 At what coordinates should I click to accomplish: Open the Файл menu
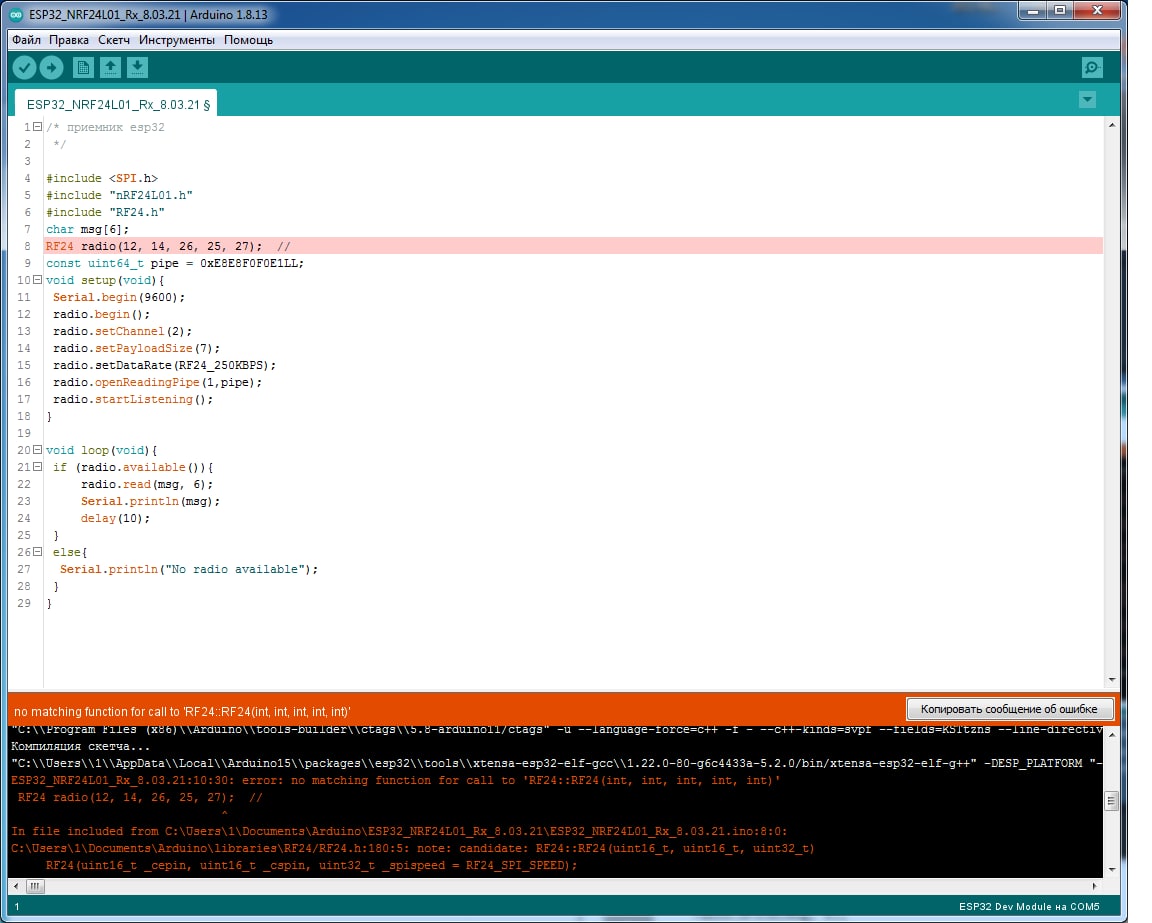click(27, 40)
